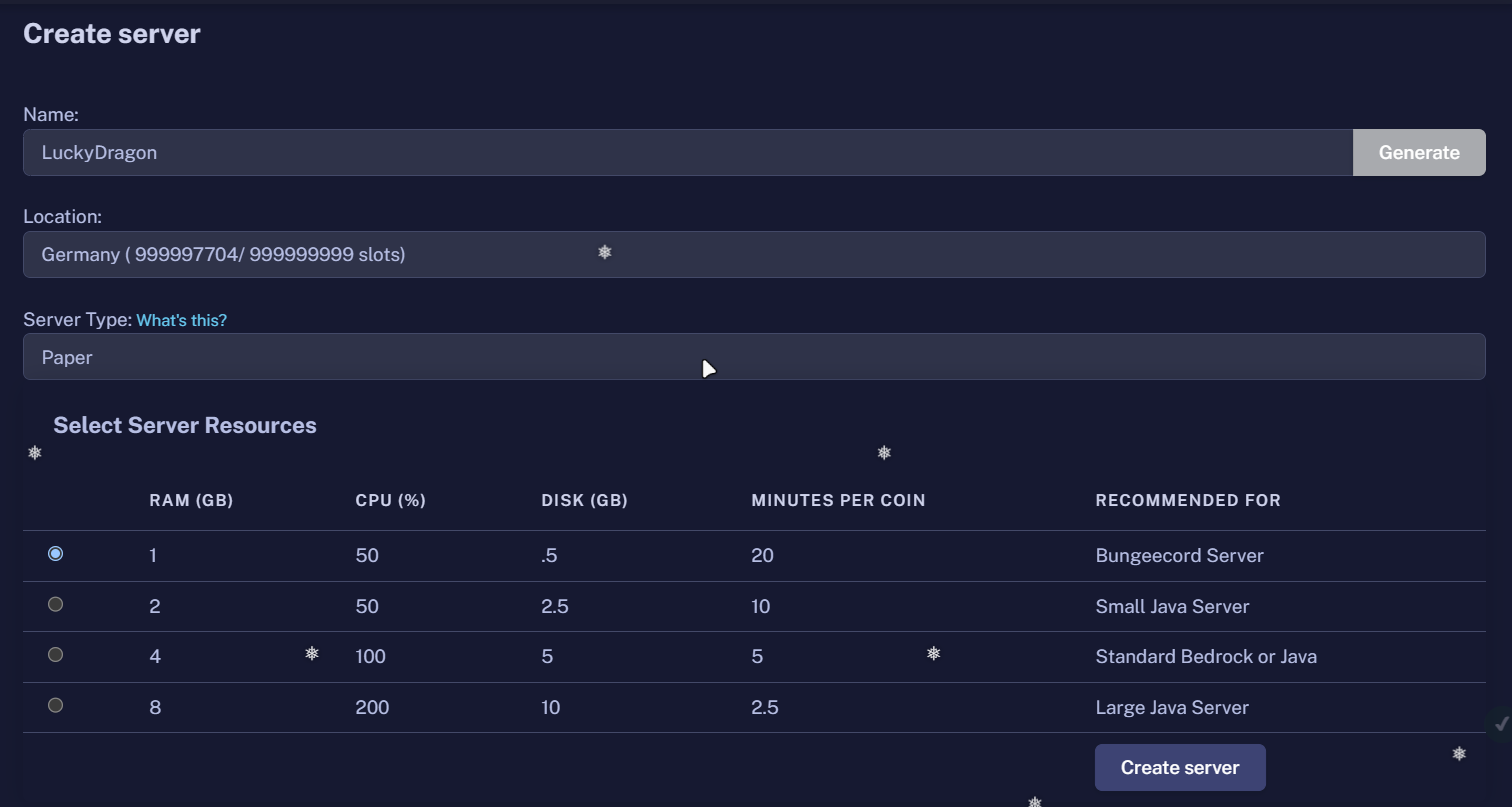Click the Create server page title
The image size is (1512, 807).
[111, 33]
